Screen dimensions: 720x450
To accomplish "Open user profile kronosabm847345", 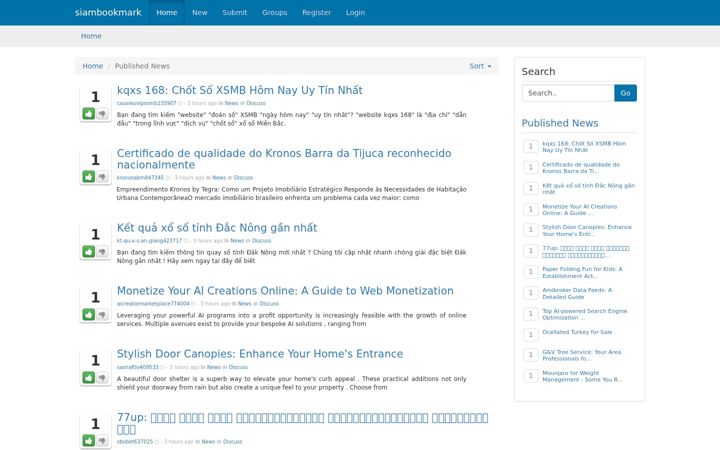I will point(140,178).
